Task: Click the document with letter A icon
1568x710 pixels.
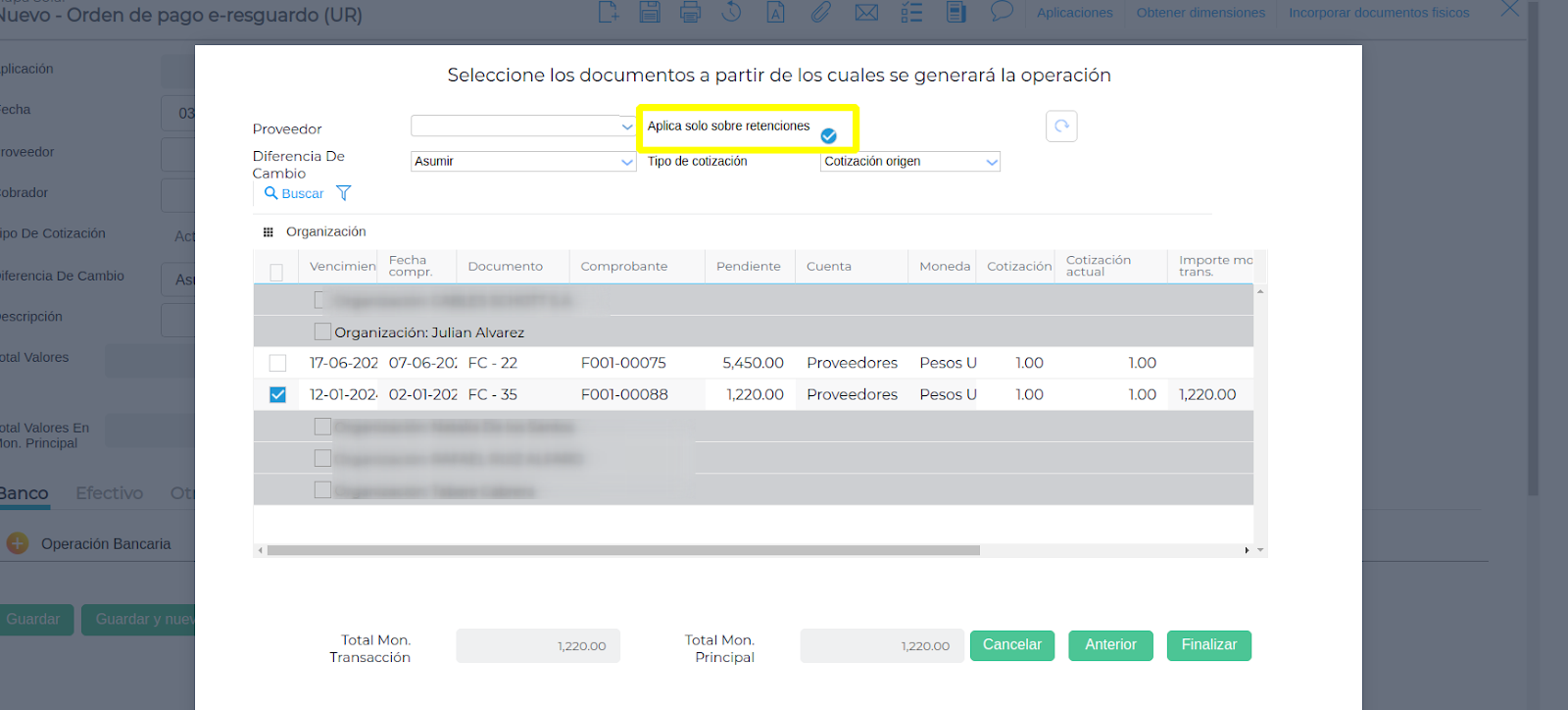Action: [x=775, y=12]
